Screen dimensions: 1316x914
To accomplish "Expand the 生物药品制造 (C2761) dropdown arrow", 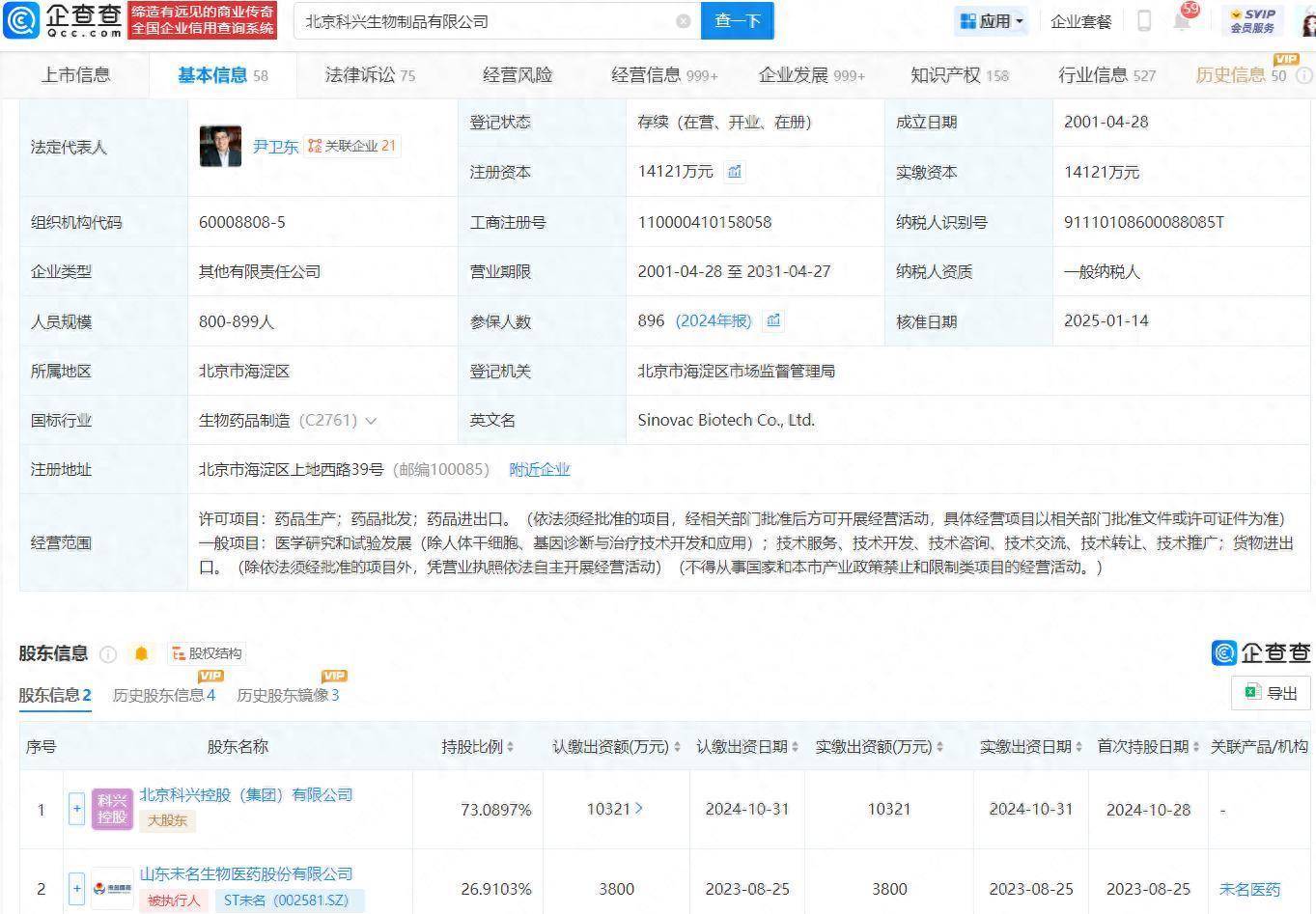I will (x=371, y=421).
